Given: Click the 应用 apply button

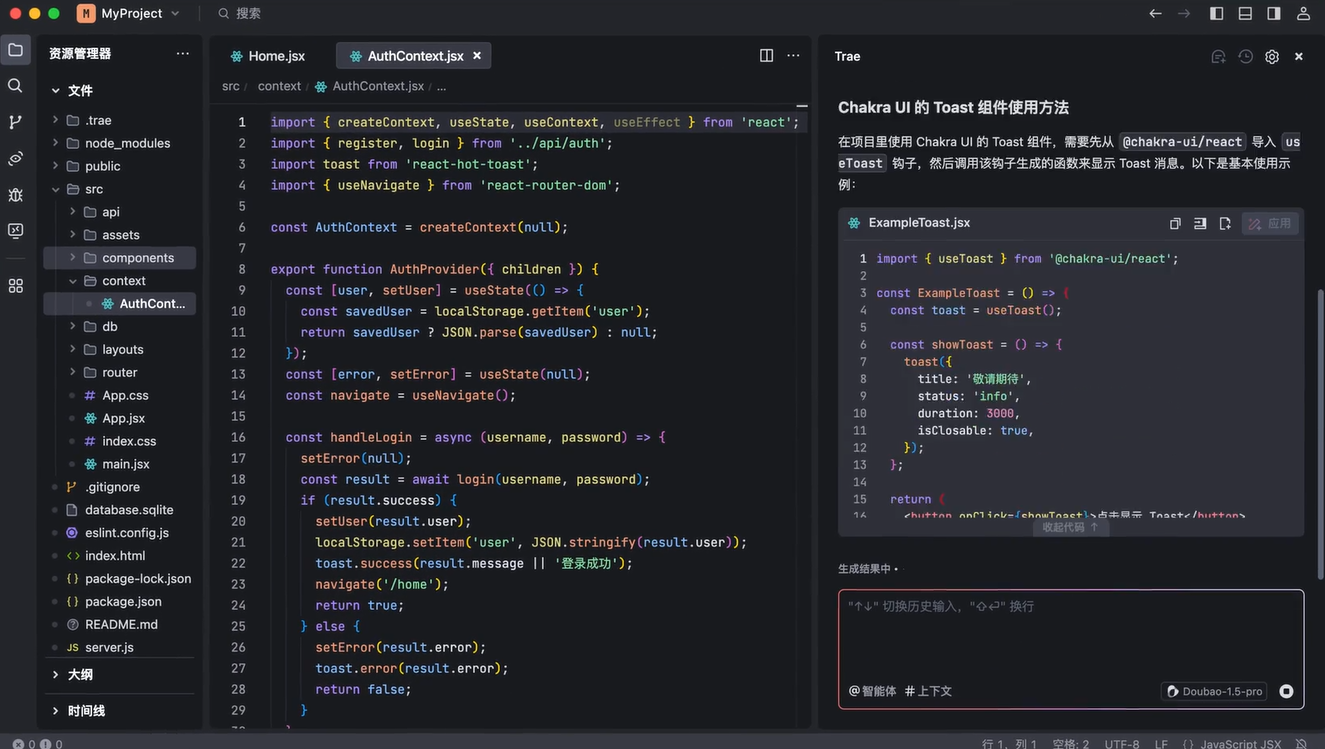Looking at the screenshot, I should [x=1270, y=223].
